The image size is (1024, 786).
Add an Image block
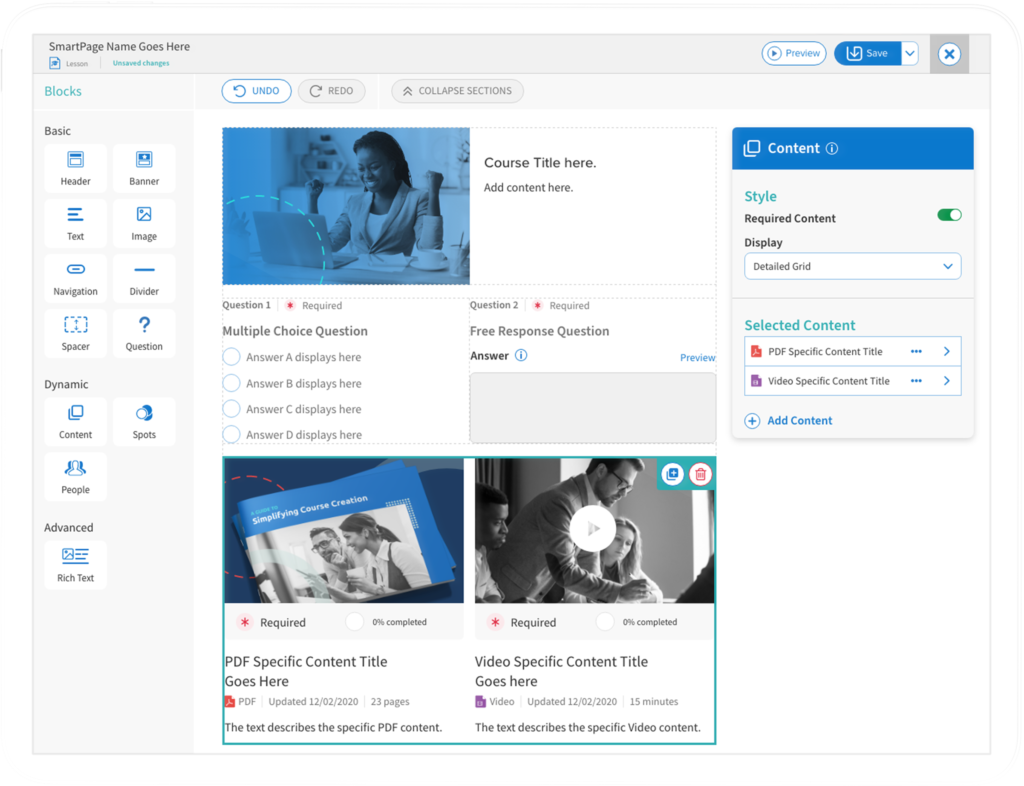pos(144,223)
